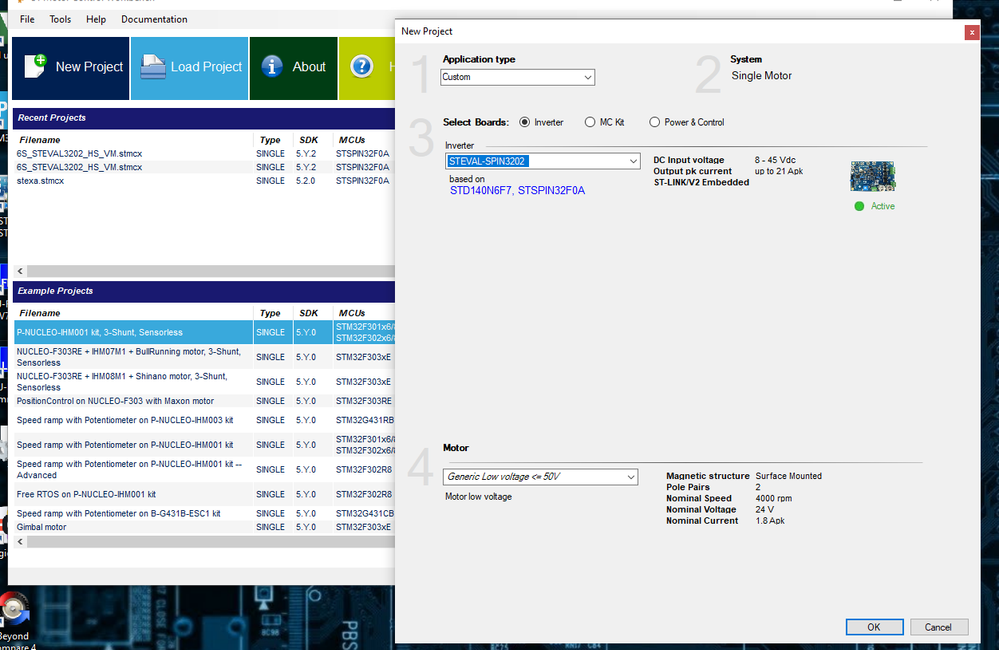The image size is (999, 650).
Task: Click Cancel in the New Project dialog
Action: (x=938, y=627)
